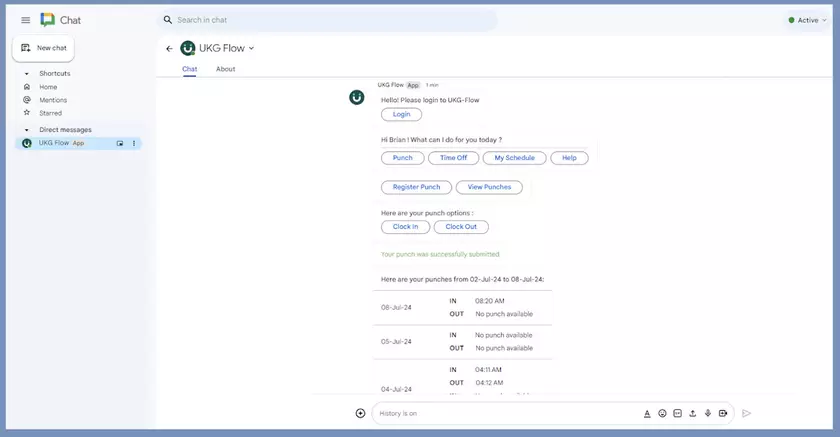Click the punch successfully submitted message
This screenshot has width=840, height=437.
tap(440, 254)
